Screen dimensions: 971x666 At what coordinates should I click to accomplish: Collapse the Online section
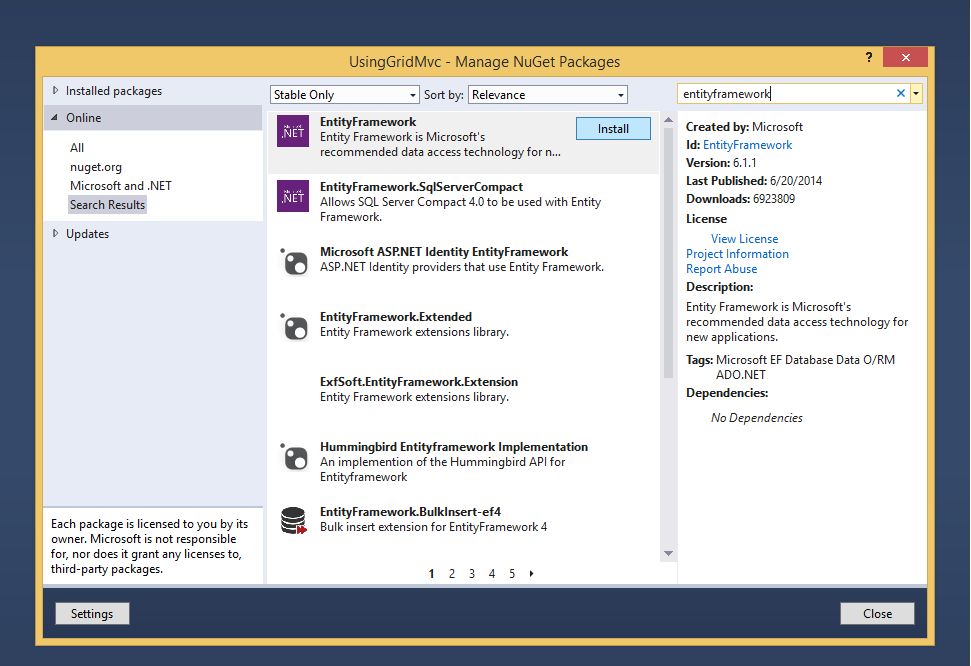[55, 118]
